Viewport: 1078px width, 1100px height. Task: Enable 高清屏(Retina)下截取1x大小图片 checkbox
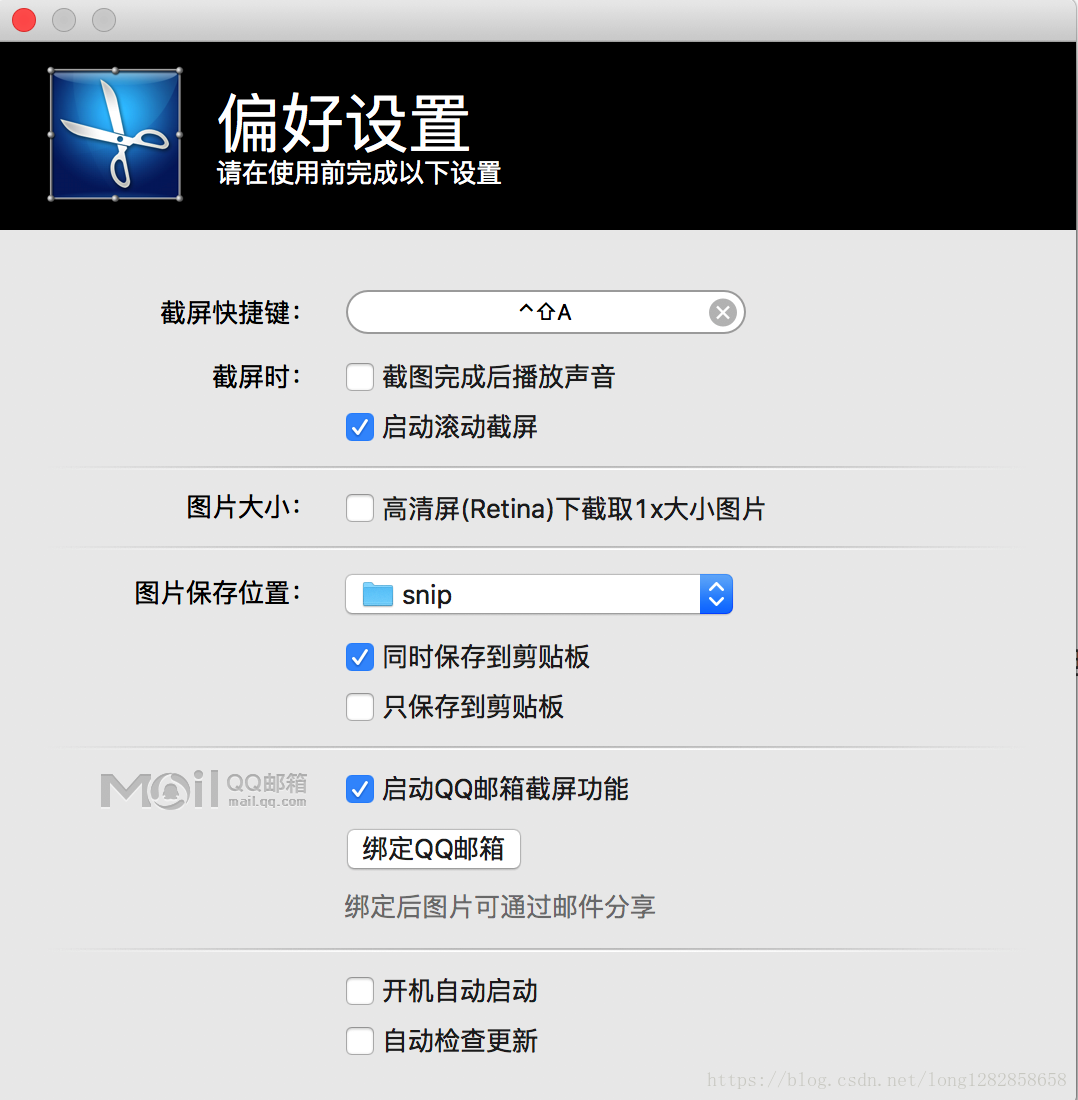[x=360, y=509]
